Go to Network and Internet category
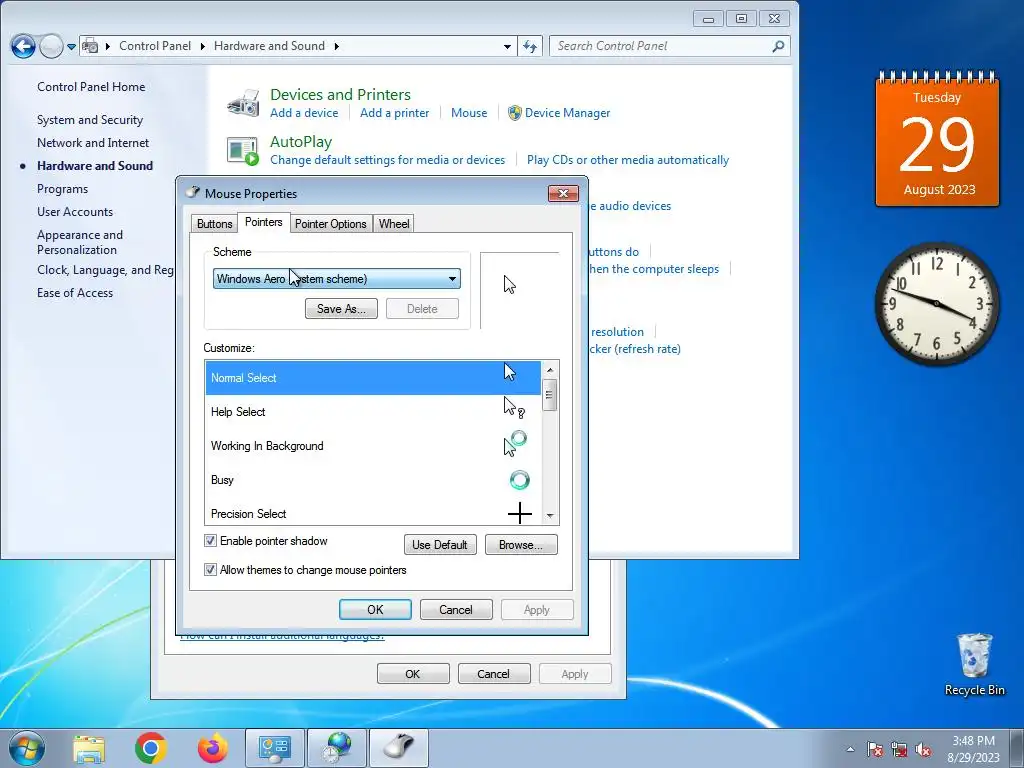This screenshot has width=1024, height=768. coord(93,143)
